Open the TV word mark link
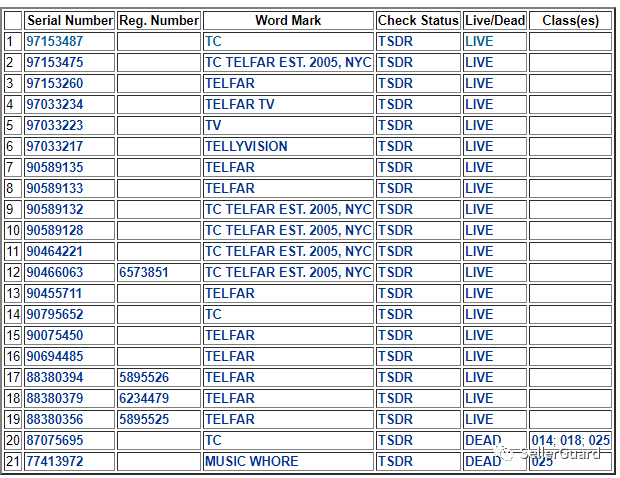Screen dimensions: 620x478 click(213, 125)
